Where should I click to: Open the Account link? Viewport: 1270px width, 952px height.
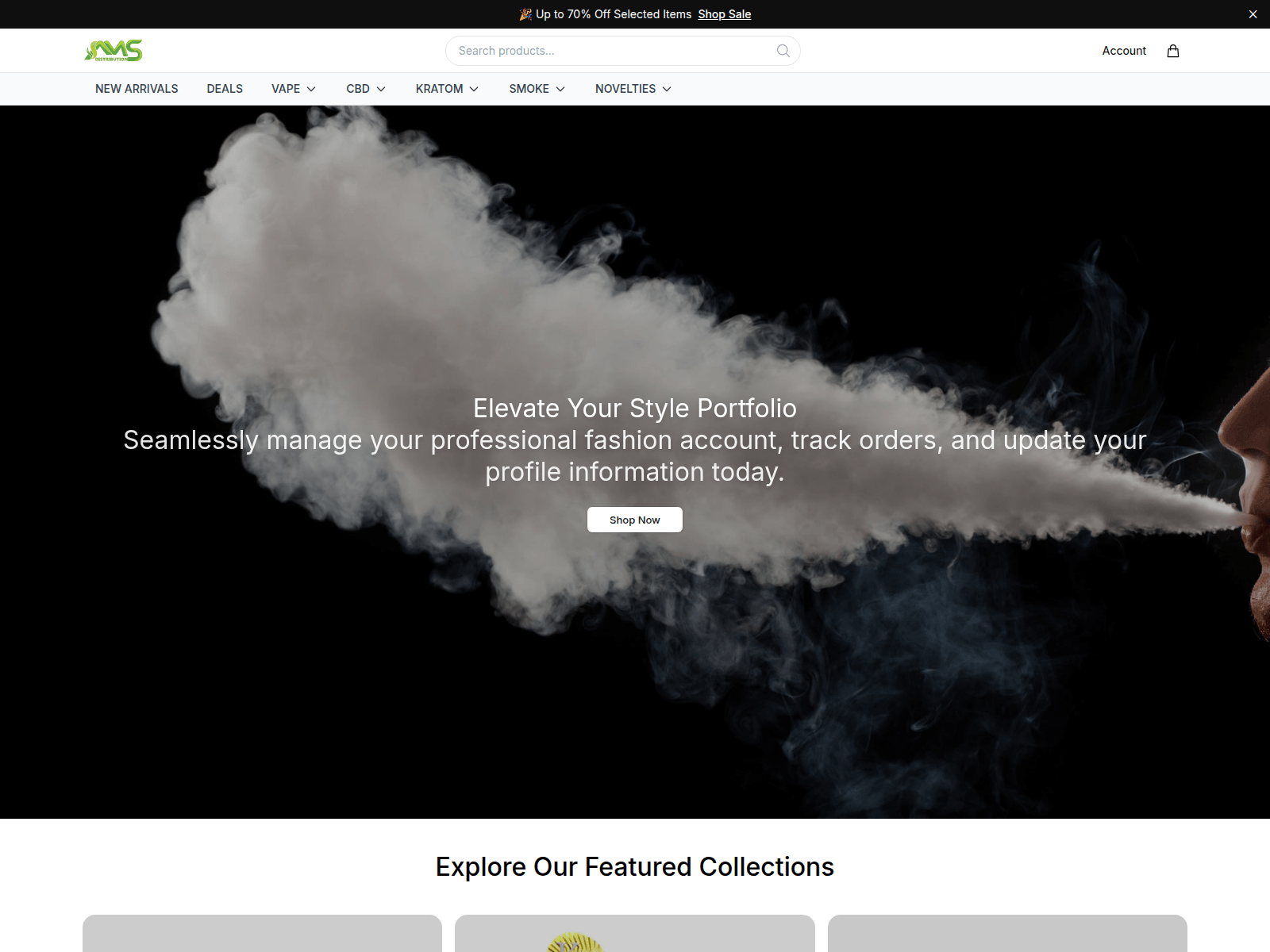[1124, 51]
